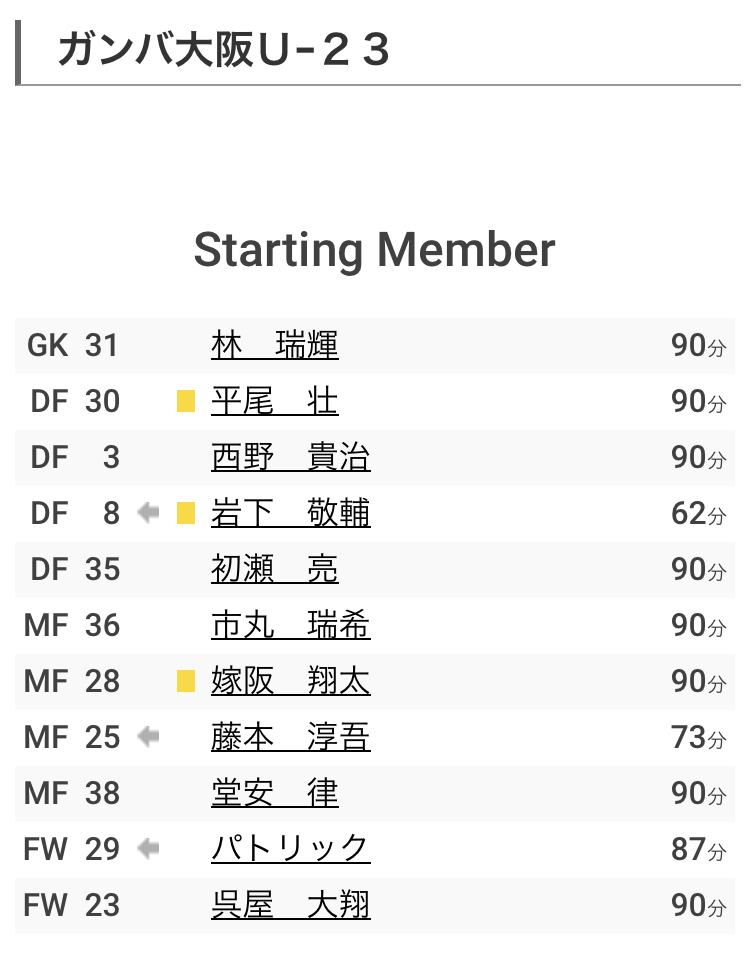Screen dimensions: 750x953
Task: Open player link 岩下 敬輔
Action: point(291,513)
